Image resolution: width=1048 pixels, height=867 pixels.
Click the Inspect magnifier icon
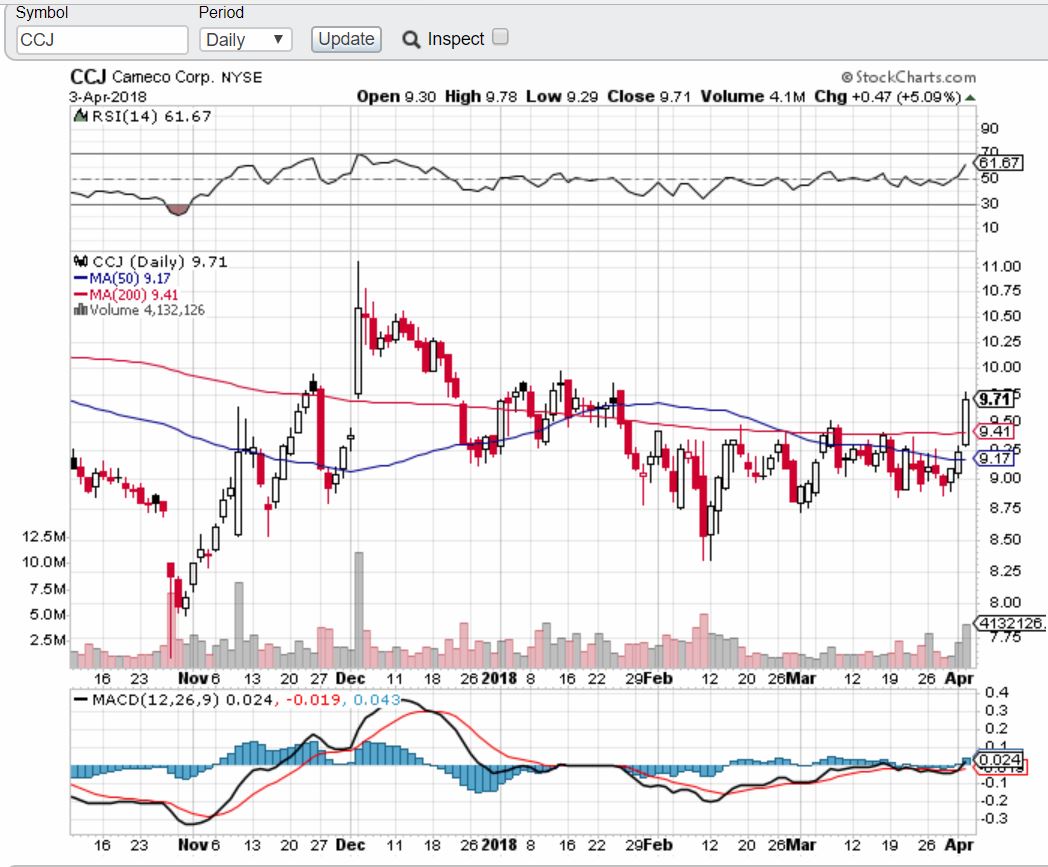[410, 39]
